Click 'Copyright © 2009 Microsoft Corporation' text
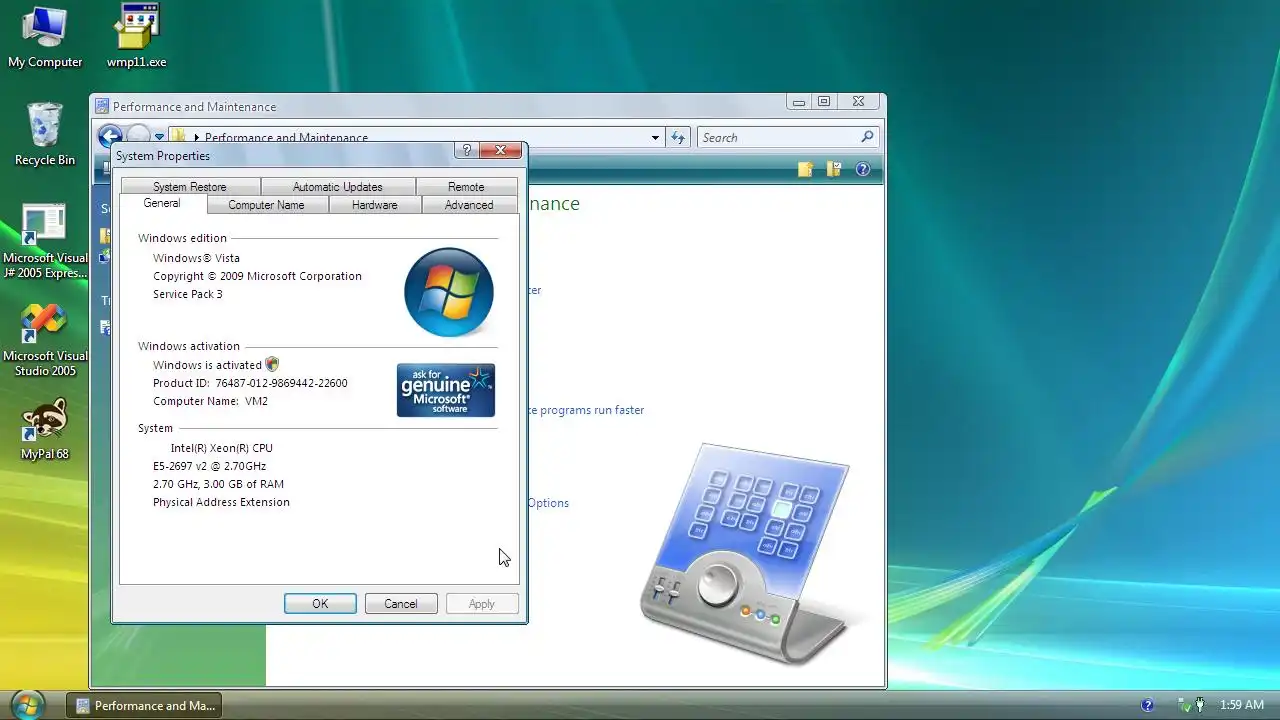 tap(257, 276)
